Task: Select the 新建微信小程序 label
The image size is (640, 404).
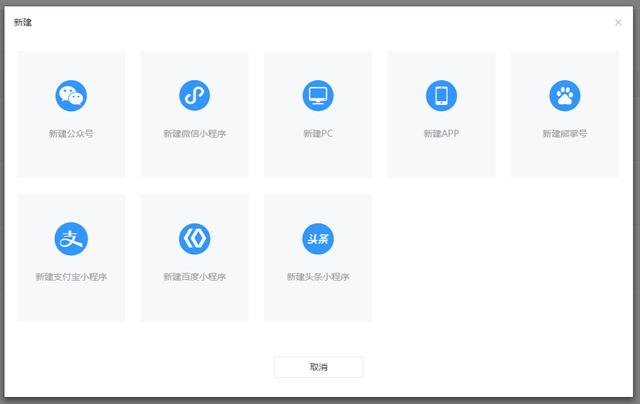Action: [194, 133]
